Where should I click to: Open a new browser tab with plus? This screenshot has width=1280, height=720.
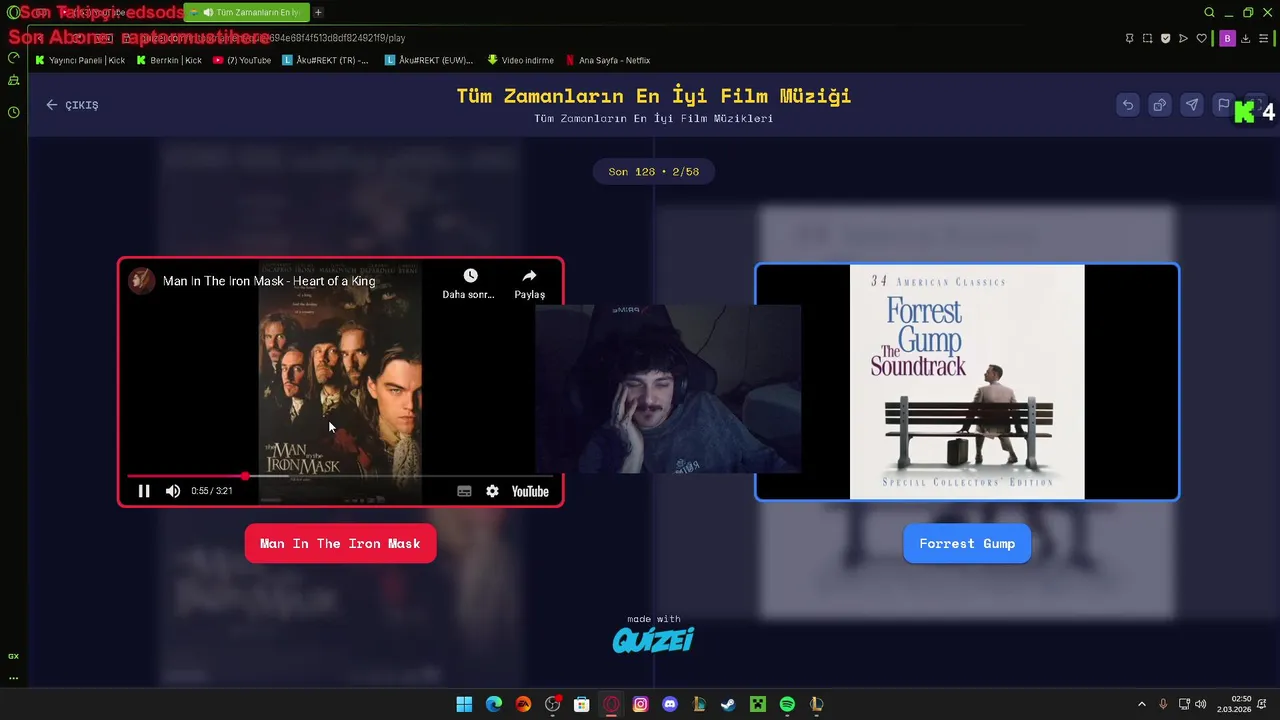[x=318, y=12]
